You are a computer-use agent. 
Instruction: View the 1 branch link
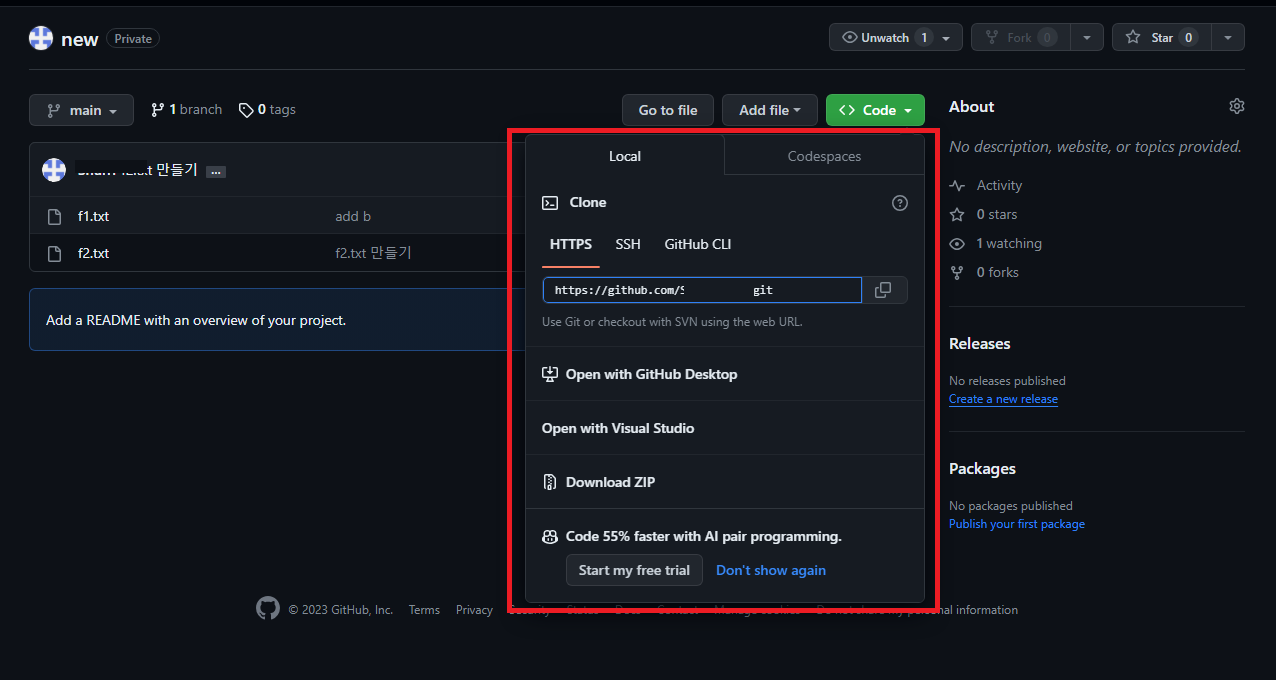click(x=186, y=110)
